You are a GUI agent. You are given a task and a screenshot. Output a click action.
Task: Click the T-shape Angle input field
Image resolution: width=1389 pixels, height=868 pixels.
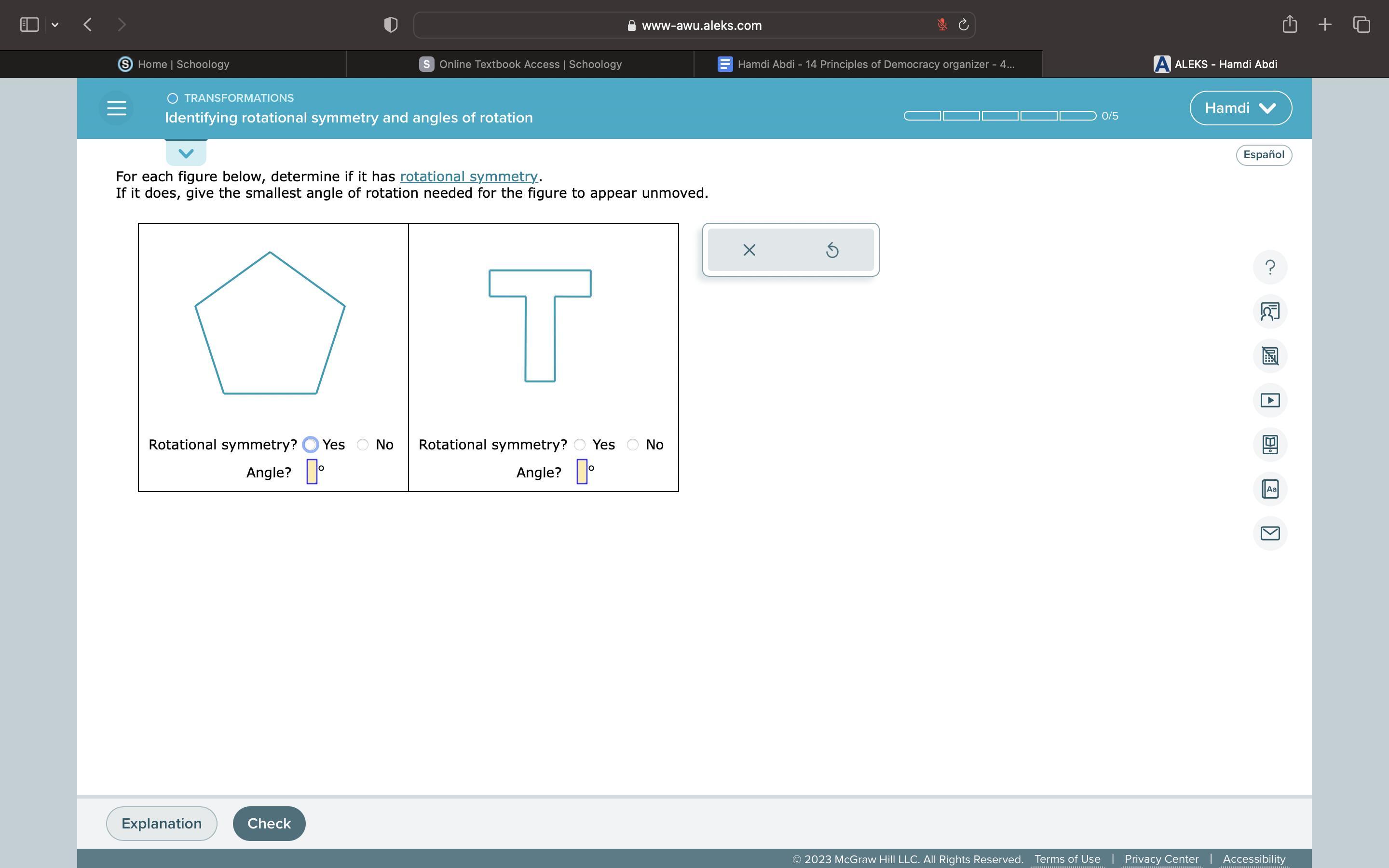pyautogui.click(x=582, y=472)
